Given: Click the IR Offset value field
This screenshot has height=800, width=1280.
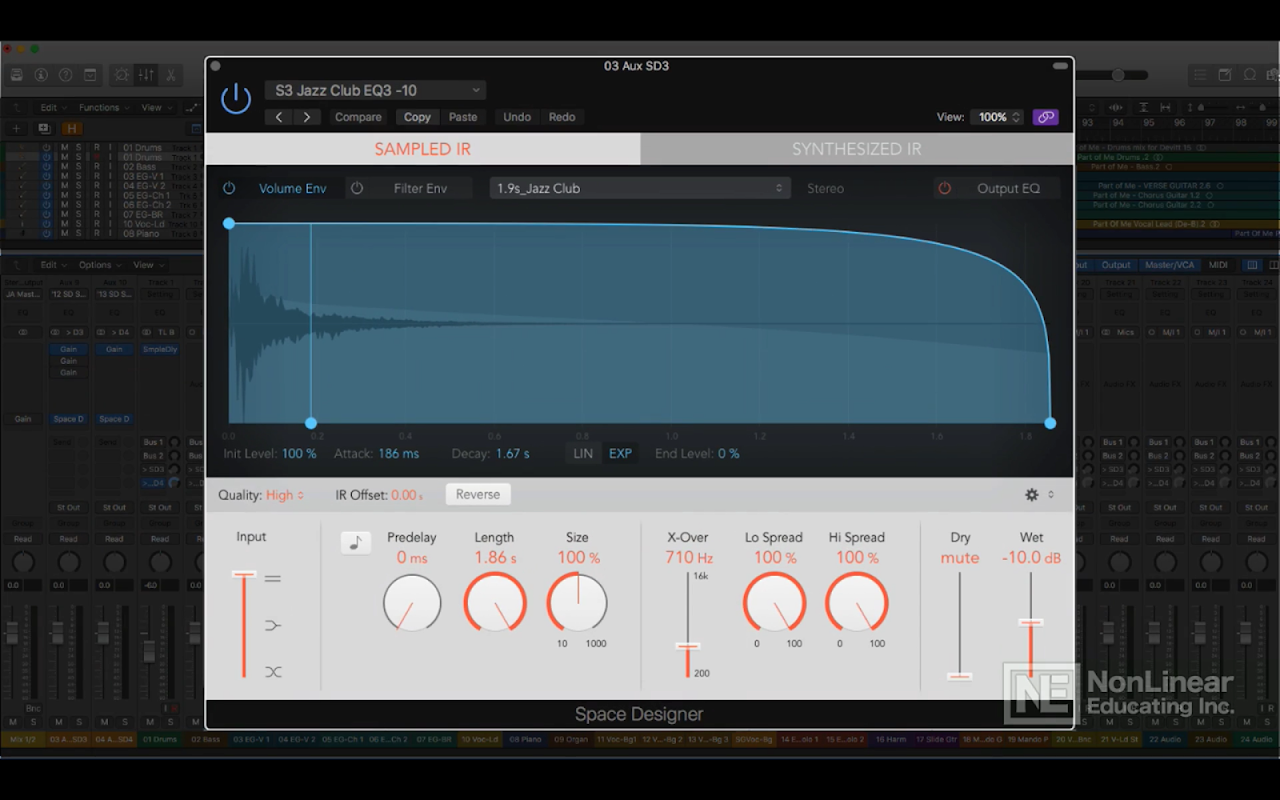Looking at the screenshot, I should click(405, 495).
